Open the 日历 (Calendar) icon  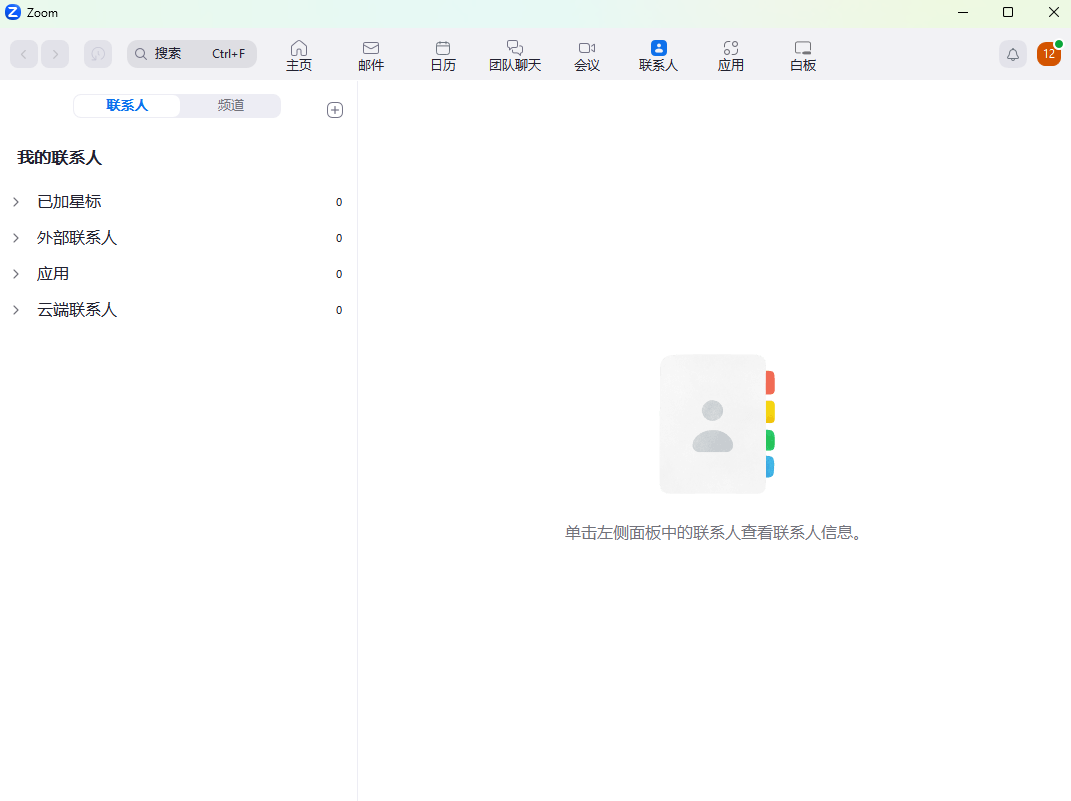point(443,54)
